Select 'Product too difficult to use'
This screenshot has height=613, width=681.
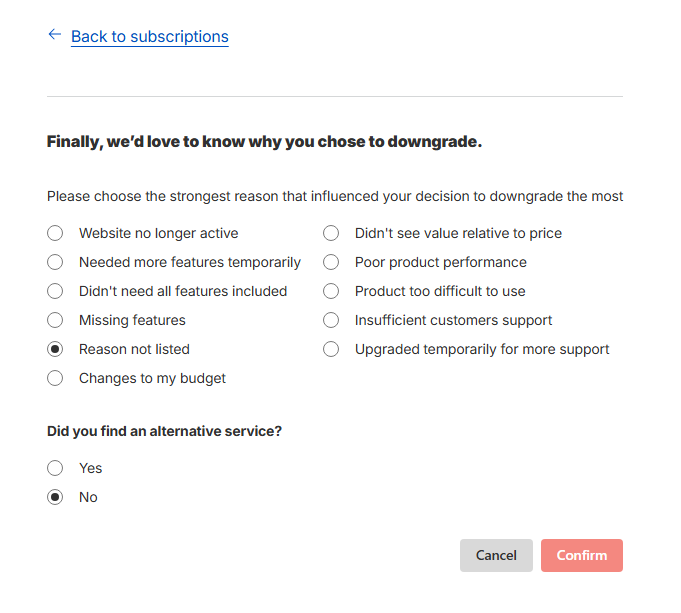tap(331, 291)
